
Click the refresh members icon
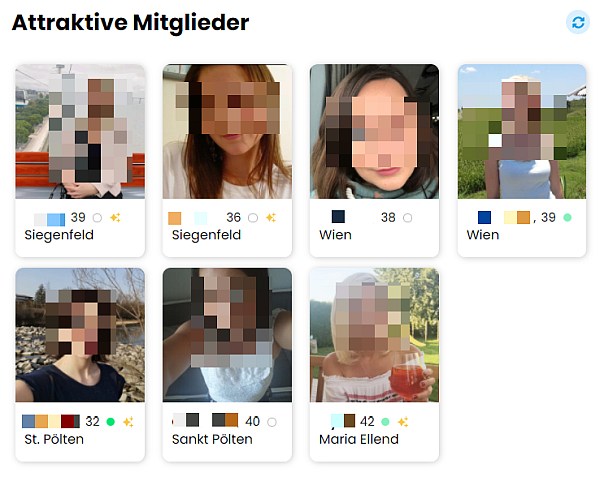(578, 22)
